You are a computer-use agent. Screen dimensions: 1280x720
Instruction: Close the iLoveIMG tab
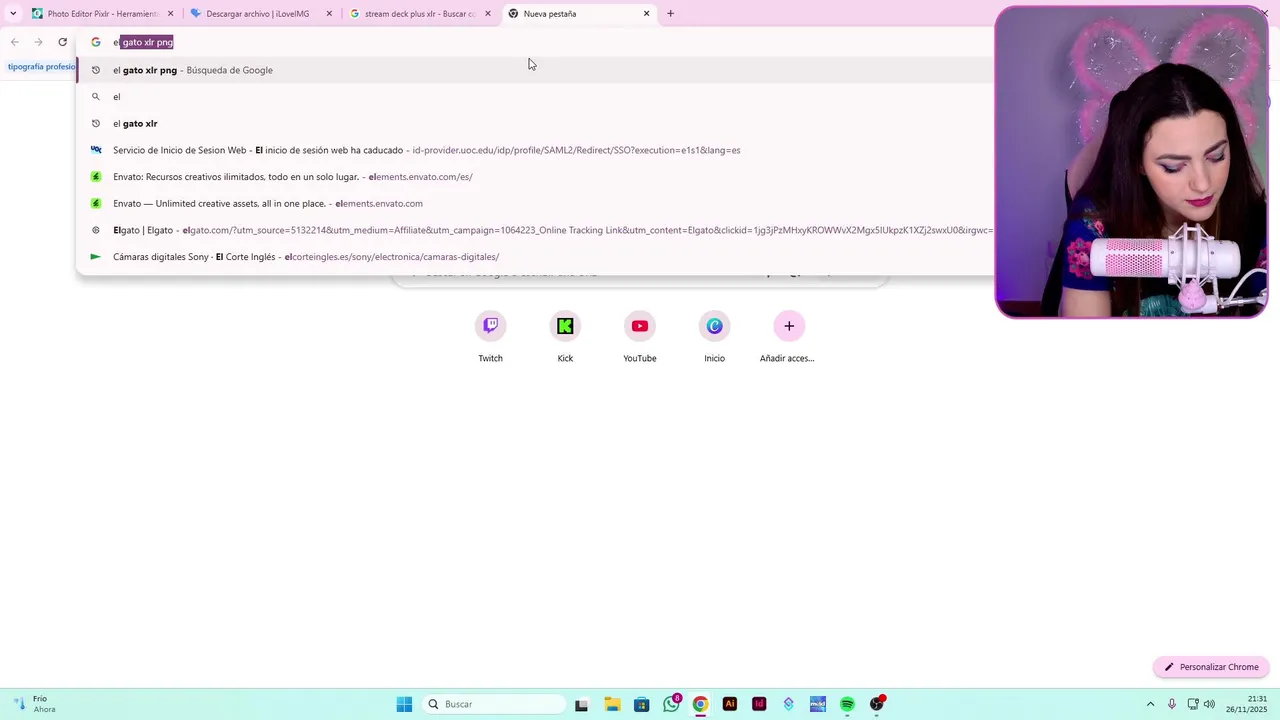point(329,14)
